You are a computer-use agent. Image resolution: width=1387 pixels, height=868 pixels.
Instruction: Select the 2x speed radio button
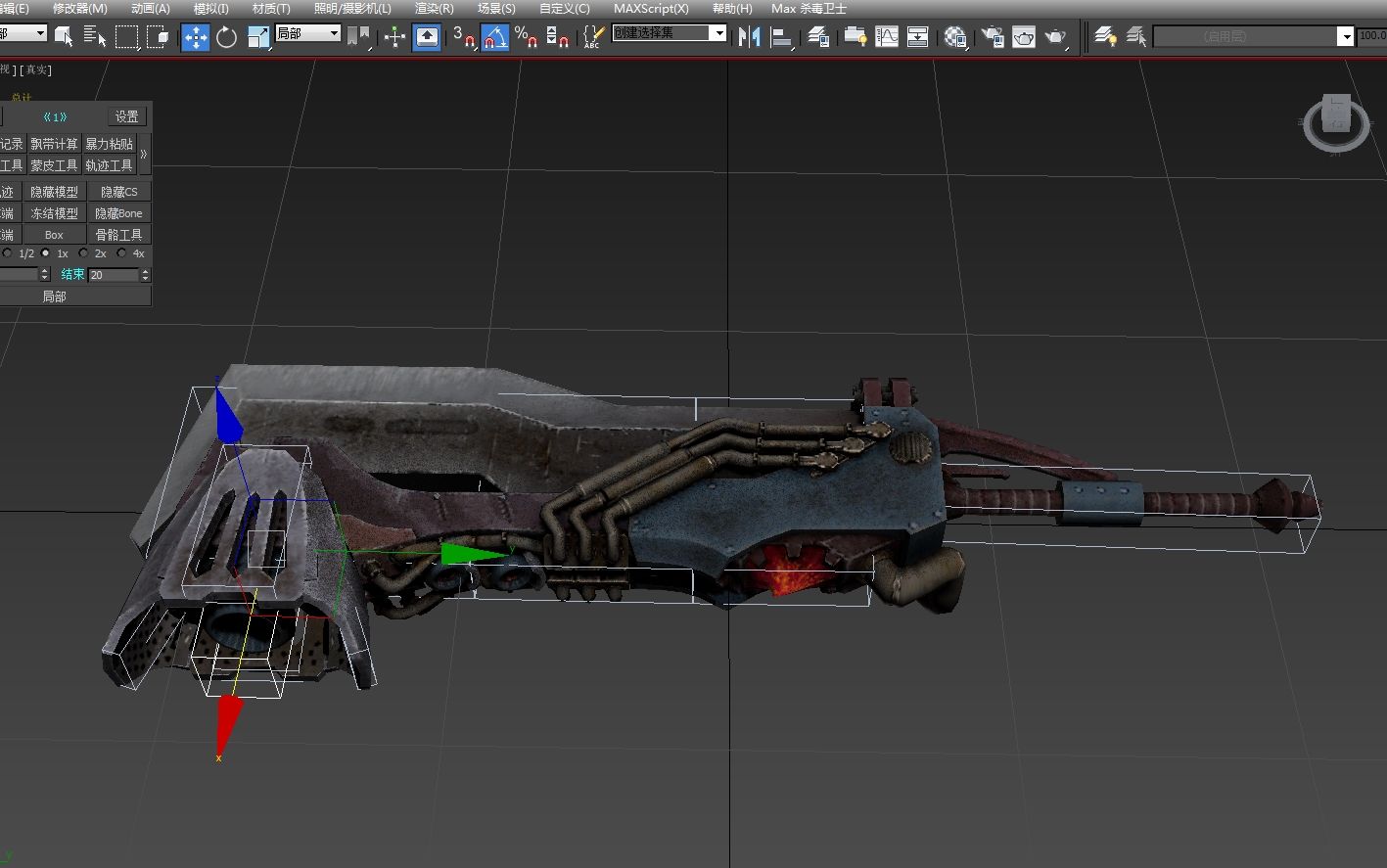(83, 253)
